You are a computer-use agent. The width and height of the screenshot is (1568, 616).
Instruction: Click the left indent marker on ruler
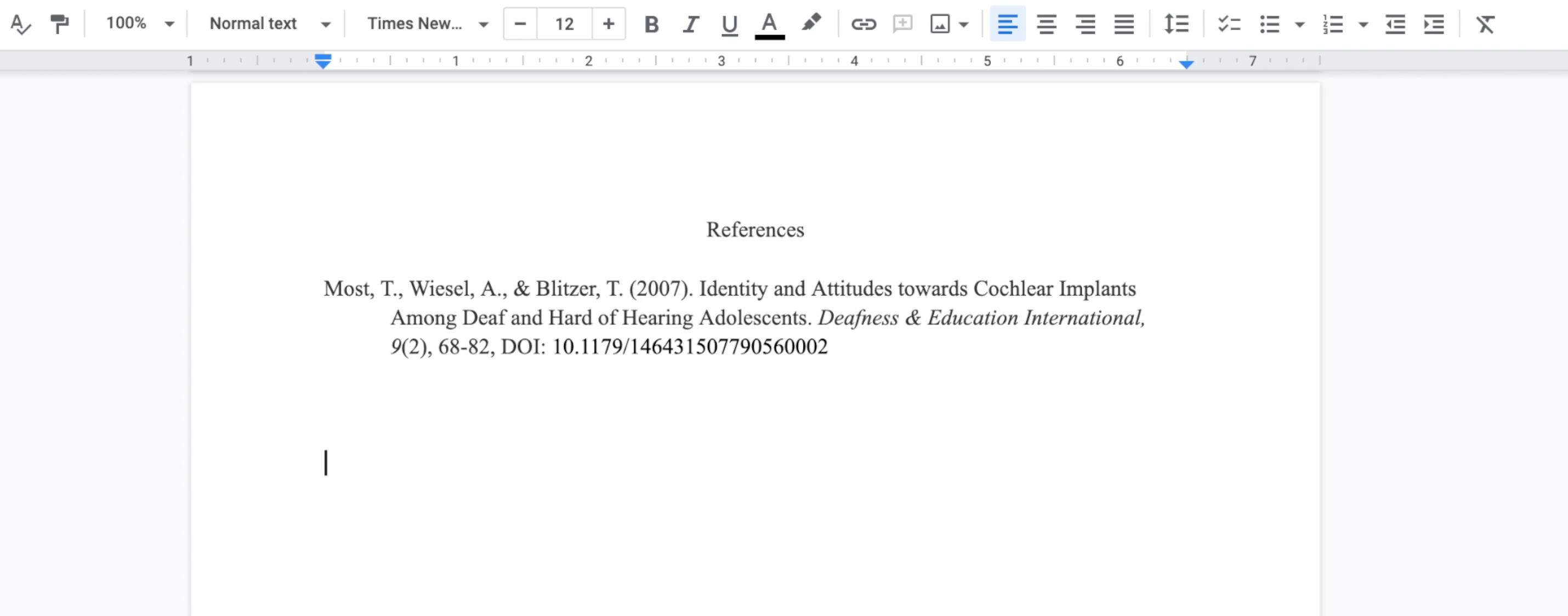click(323, 64)
